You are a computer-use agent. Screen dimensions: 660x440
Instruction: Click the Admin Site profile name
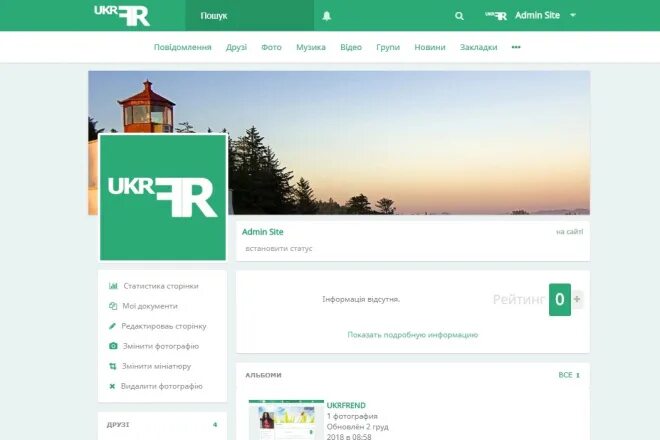pyautogui.click(x=263, y=232)
